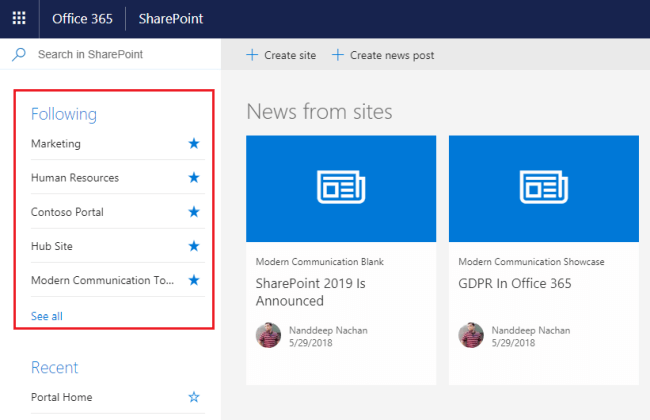Click 5/29/2018 date on GDPR card
This screenshot has height=420, width=650.
pos(514,343)
